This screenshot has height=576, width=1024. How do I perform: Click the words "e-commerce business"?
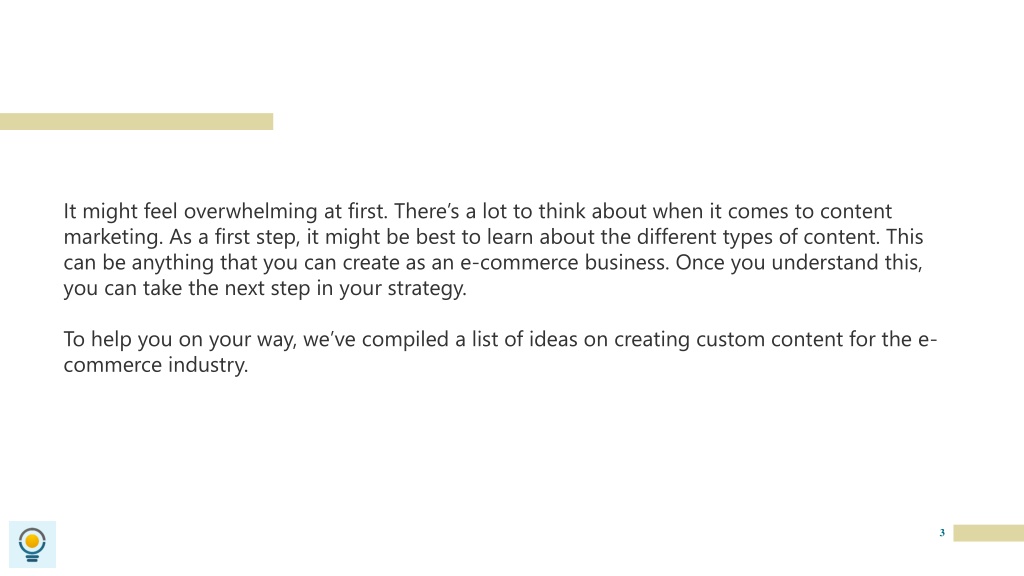coord(564,263)
